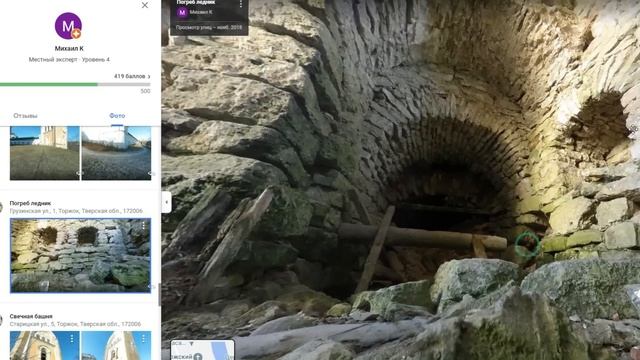Image resolution: width=640 pixels, height=360 pixels.
Task: Click the 360 icon on top-left thumbnail
Action: (78, 174)
